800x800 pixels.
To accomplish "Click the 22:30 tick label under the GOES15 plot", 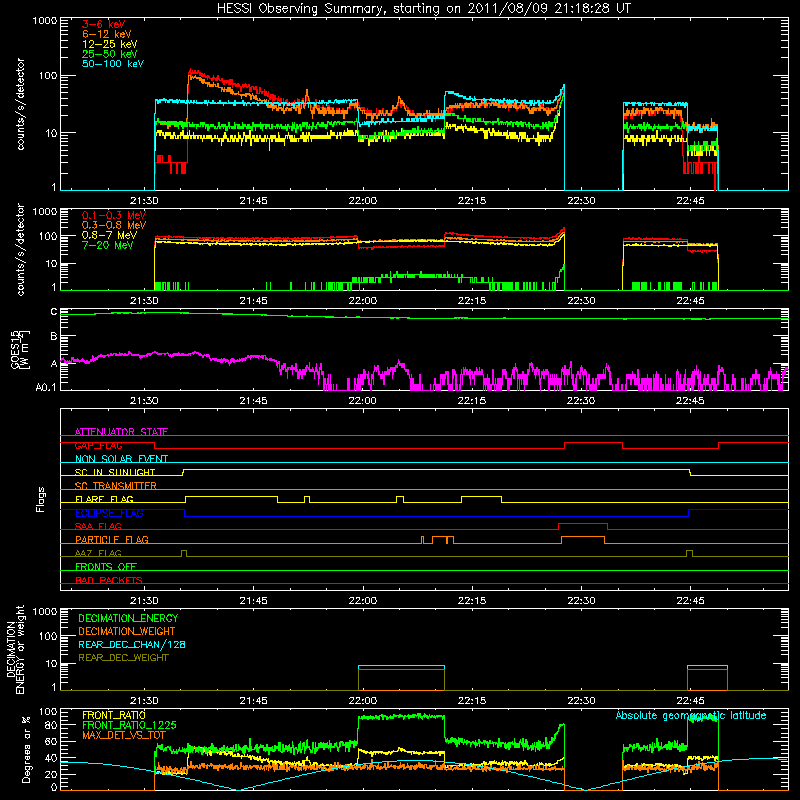I will coord(581,401).
